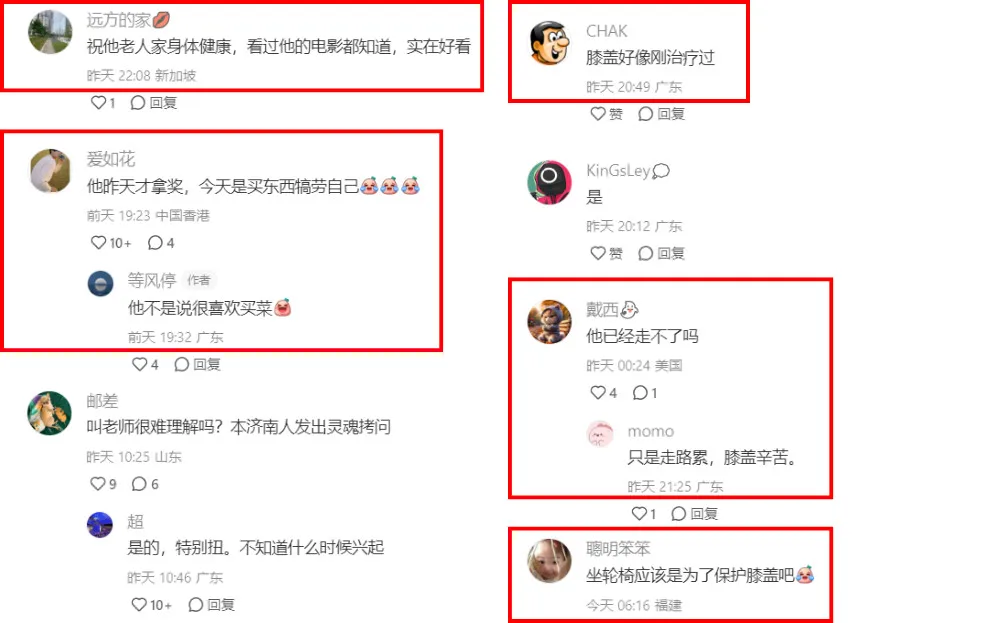Screen dimensions: 1000x623
Task: Expand the 6 replies under 邮差's comment
Action: tap(145, 484)
